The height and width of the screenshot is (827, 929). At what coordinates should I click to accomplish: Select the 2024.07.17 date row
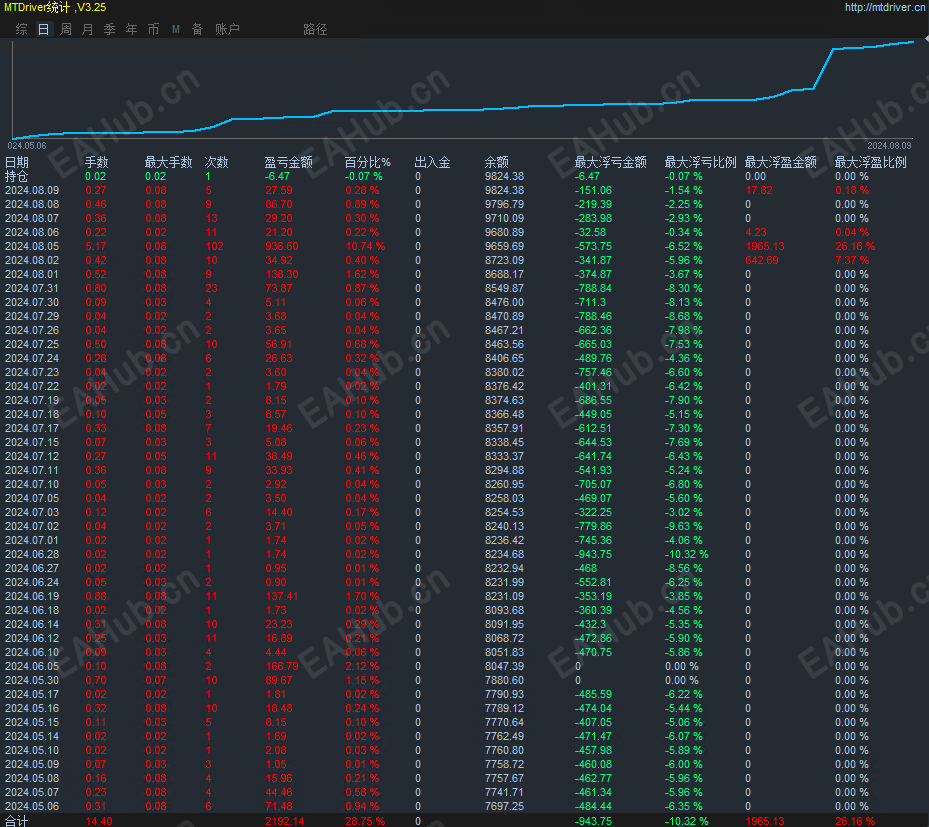pos(32,428)
